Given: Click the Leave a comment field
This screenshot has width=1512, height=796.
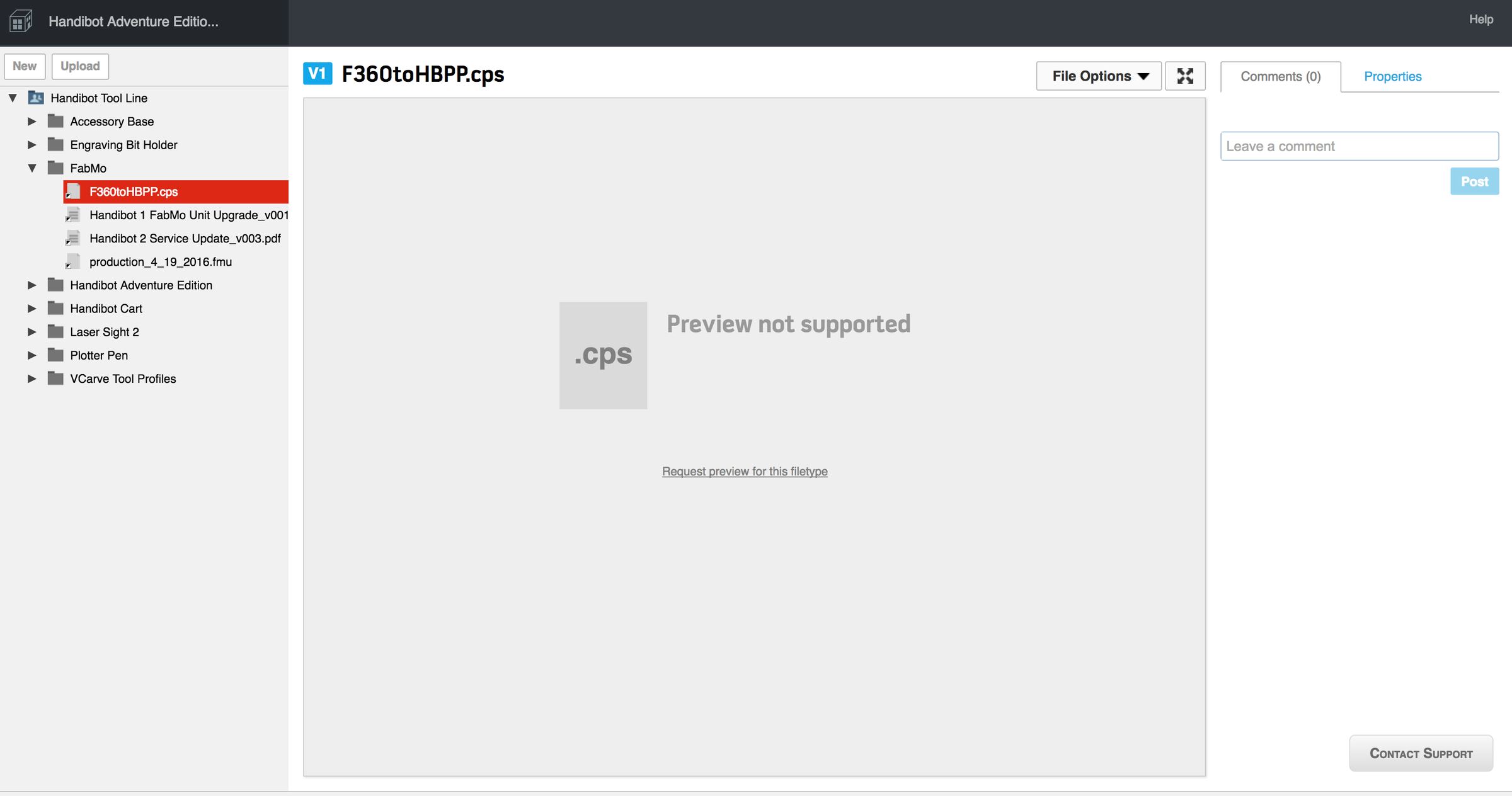Looking at the screenshot, I should coord(1359,146).
